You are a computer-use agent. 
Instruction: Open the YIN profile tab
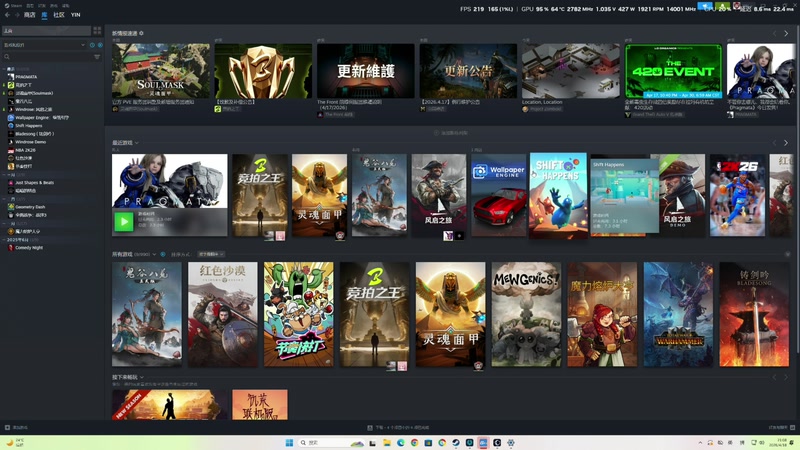pyautogui.click(x=76, y=15)
